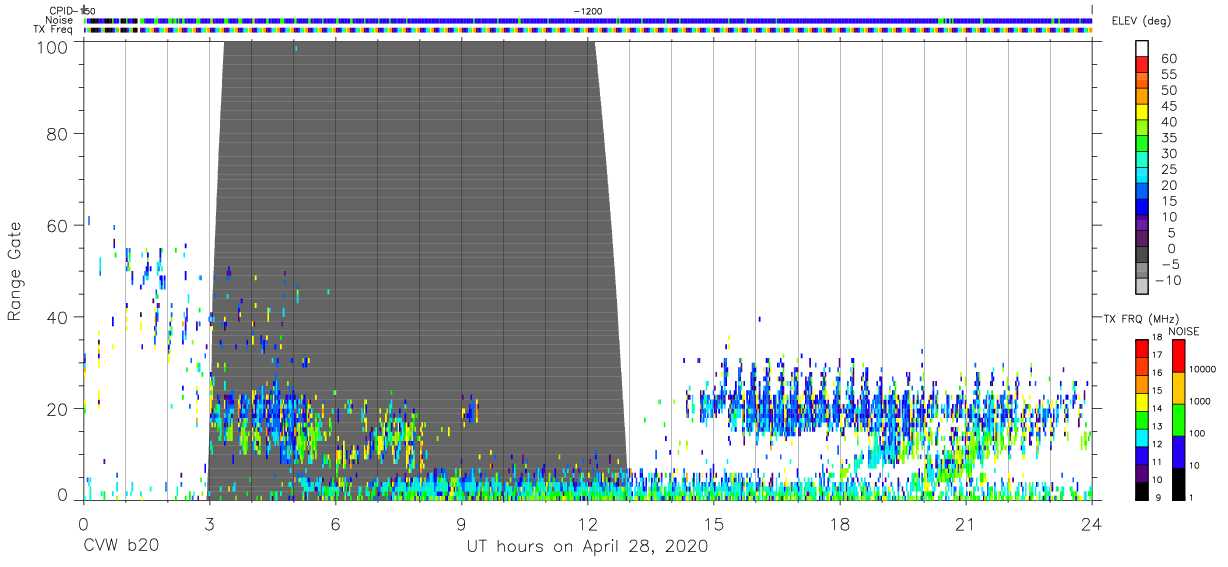Click orange segment of NOISE colorbar

(1178, 388)
